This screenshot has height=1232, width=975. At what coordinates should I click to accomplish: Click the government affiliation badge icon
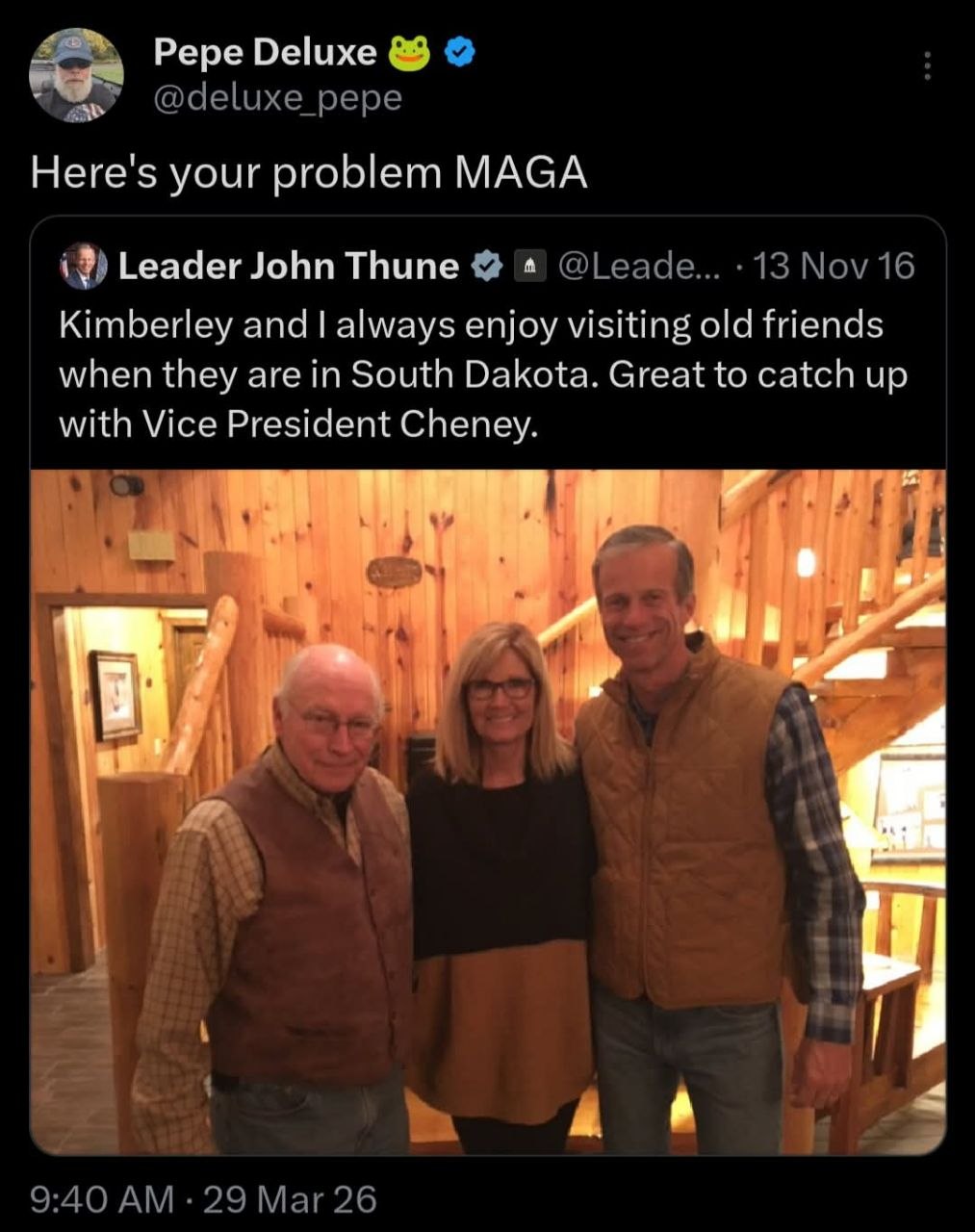coord(530,266)
